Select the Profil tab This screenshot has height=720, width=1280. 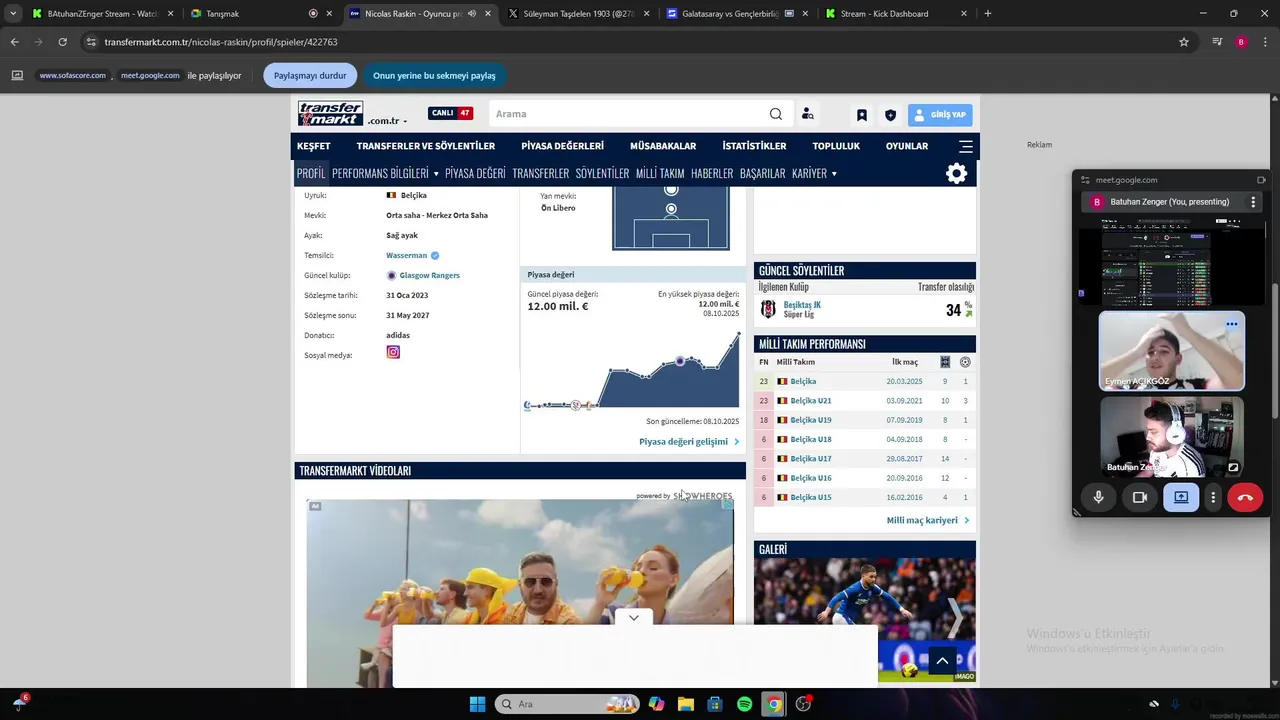coord(311,173)
